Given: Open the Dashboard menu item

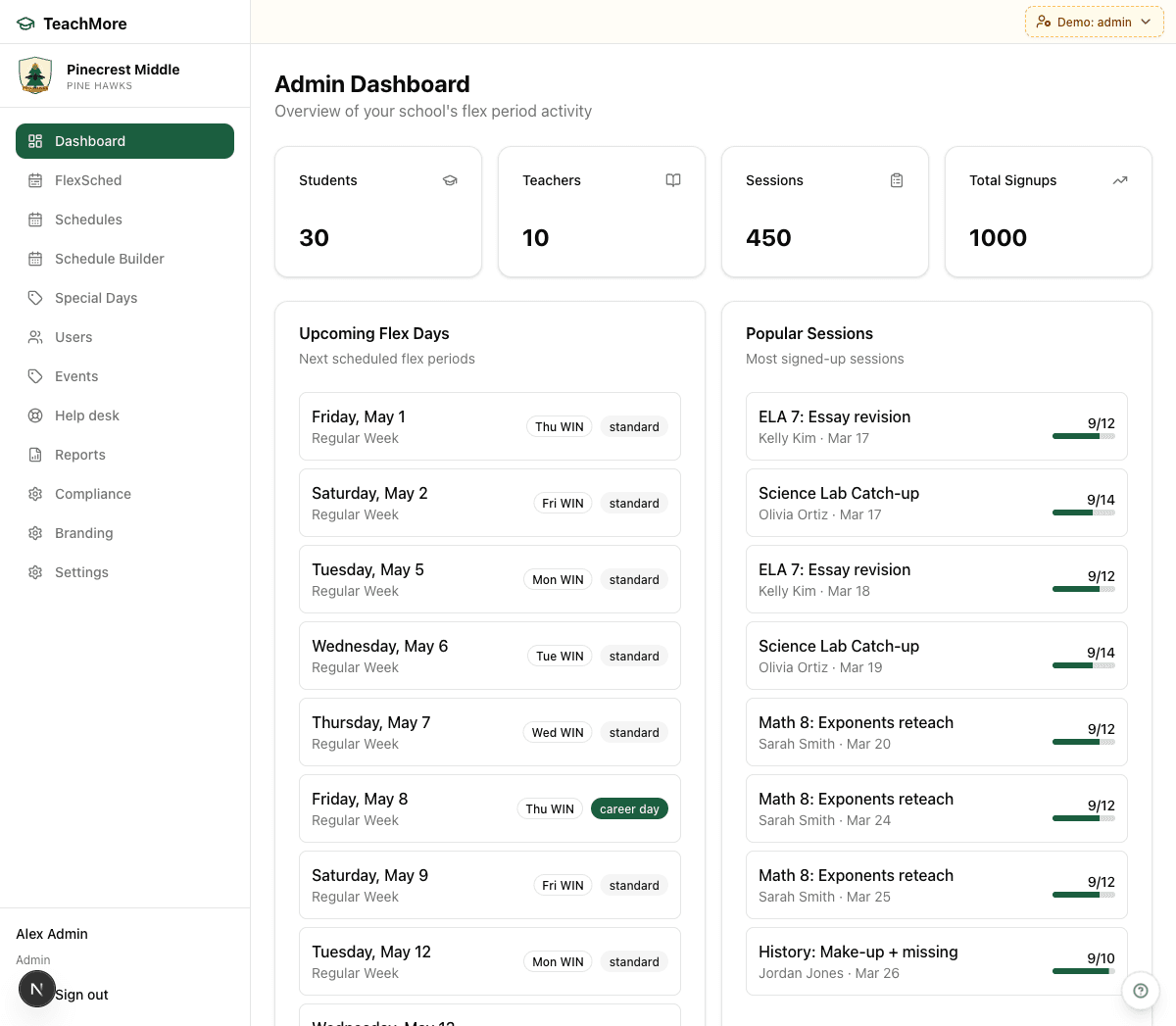Looking at the screenshot, I should click(x=124, y=141).
